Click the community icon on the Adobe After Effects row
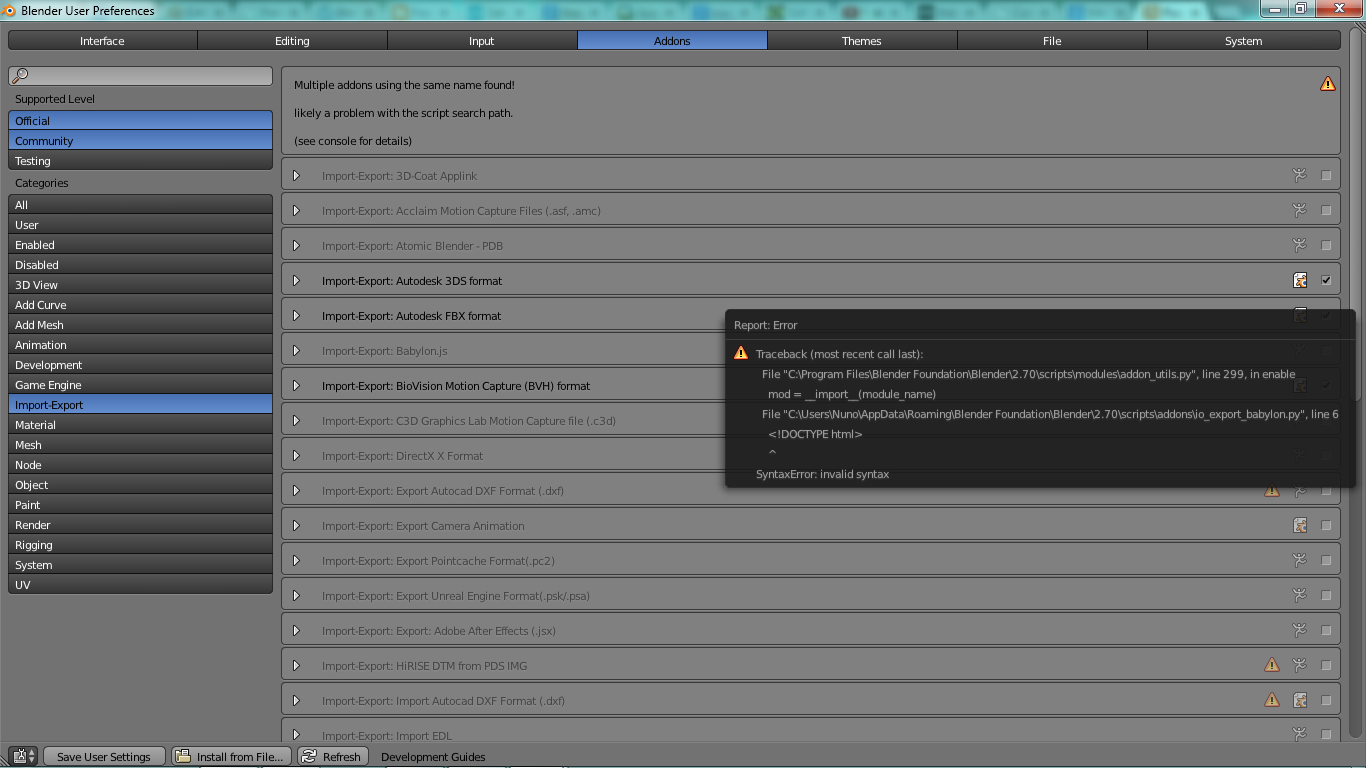The height and width of the screenshot is (768, 1366). point(1299,631)
